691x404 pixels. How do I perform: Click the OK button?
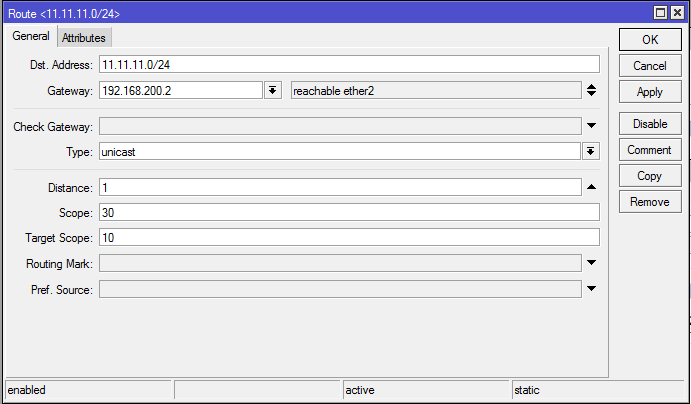click(x=649, y=40)
